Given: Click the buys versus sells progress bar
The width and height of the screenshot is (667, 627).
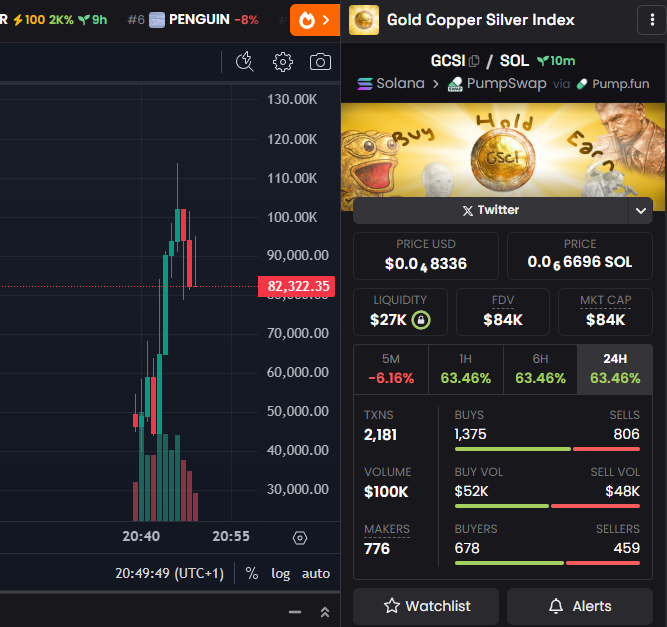Looking at the screenshot, I should 547,449.
